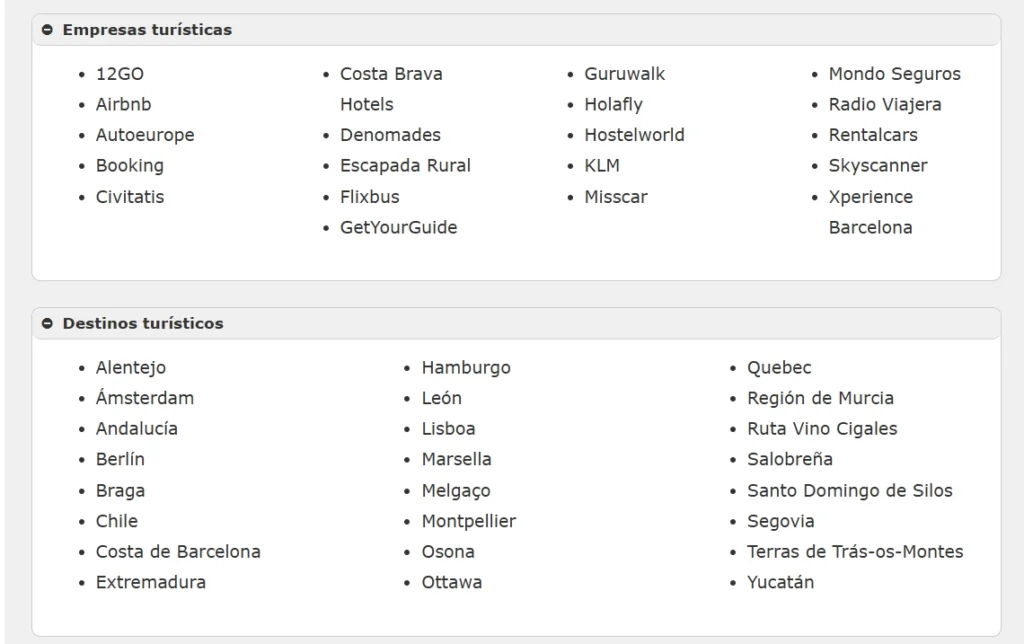Visit the Región de Murcia link
The height and width of the screenshot is (644, 1024).
point(820,398)
